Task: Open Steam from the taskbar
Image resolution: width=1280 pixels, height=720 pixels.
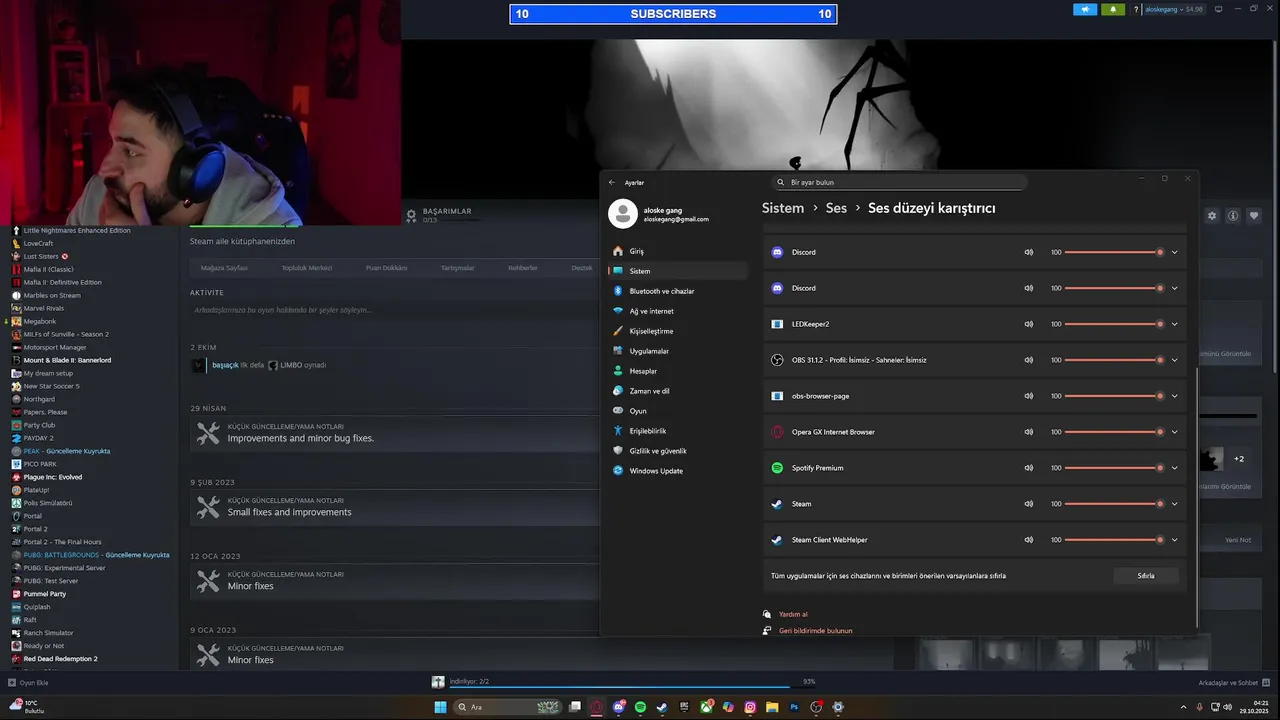Action: [x=662, y=707]
